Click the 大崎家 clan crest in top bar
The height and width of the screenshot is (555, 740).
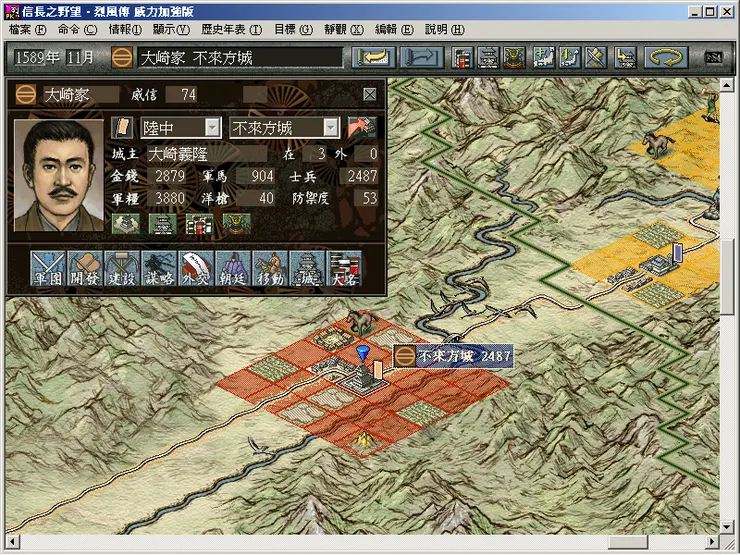[x=122, y=58]
